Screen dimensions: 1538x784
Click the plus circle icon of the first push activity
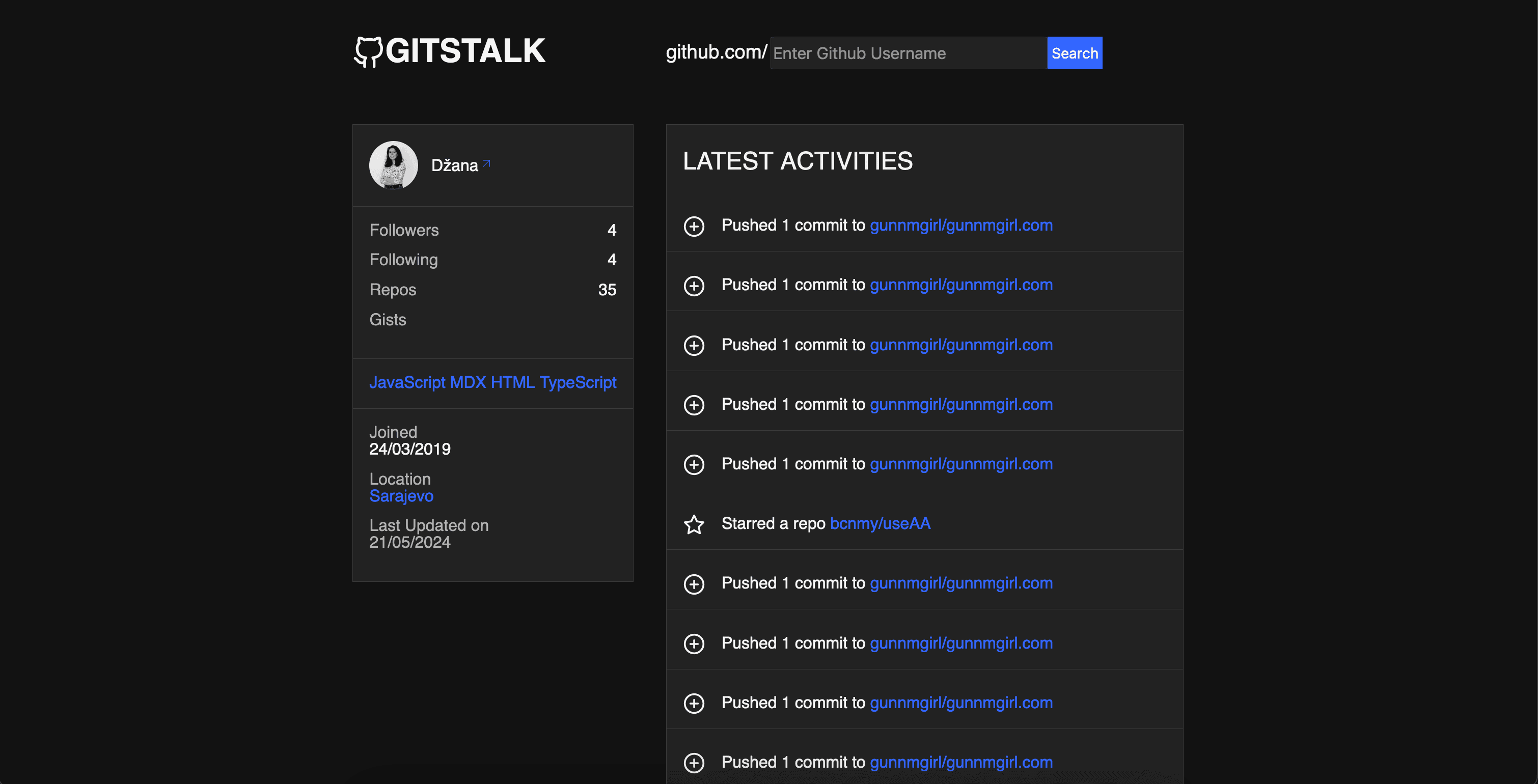694,226
